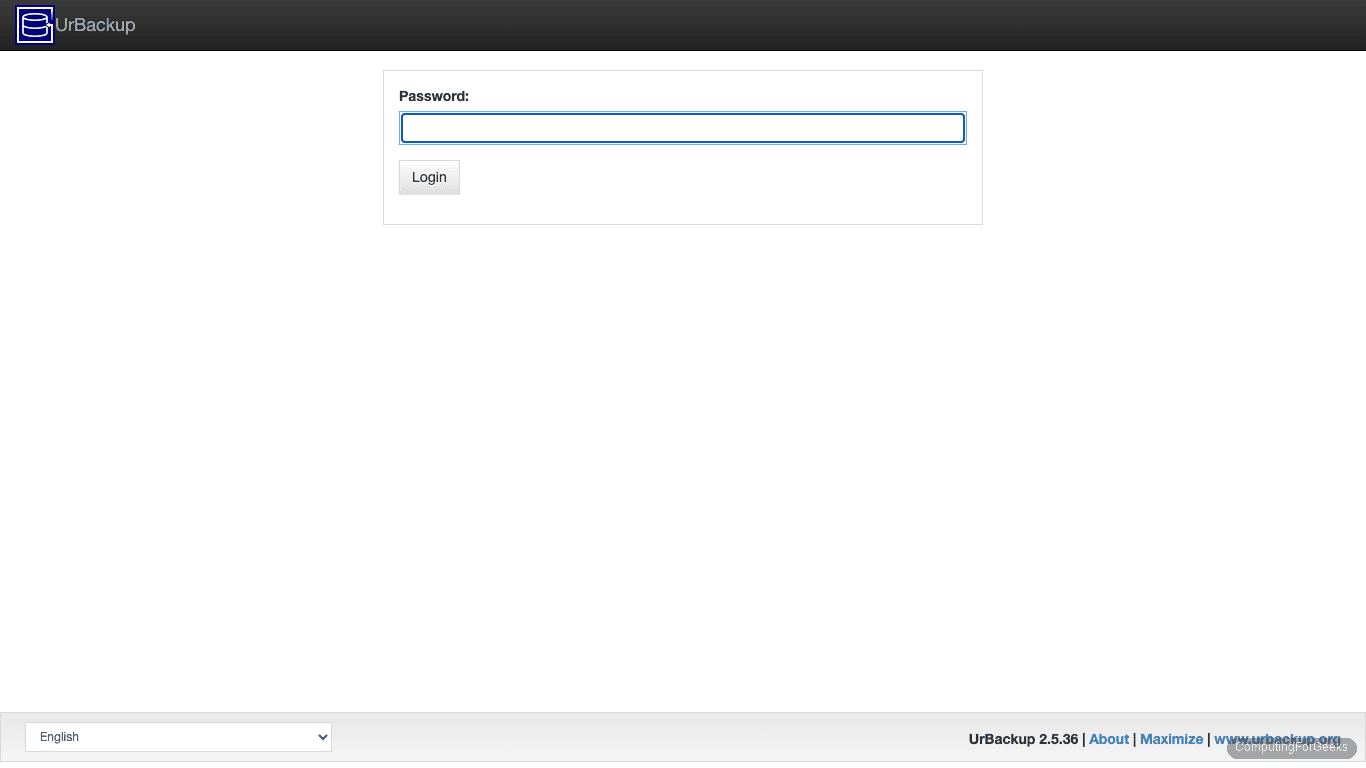Select the Password label above the input

433,95
